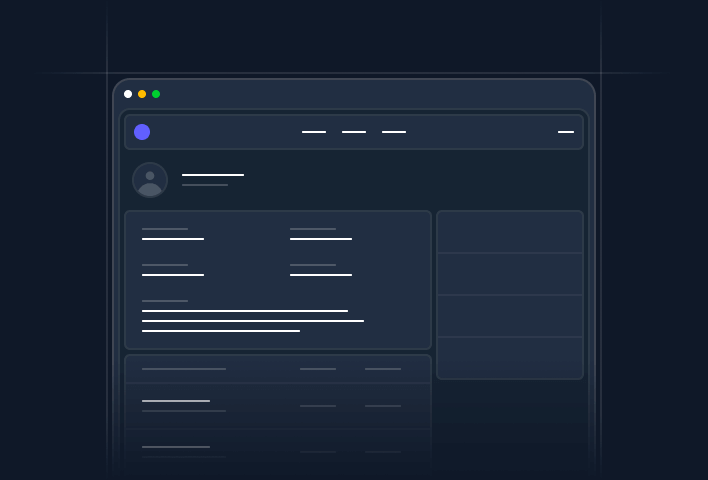The height and width of the screenshot is (480, 708).
Task: Select the first row in right sidebar panel
Action: pyautogui.click(x=510, y=232)
